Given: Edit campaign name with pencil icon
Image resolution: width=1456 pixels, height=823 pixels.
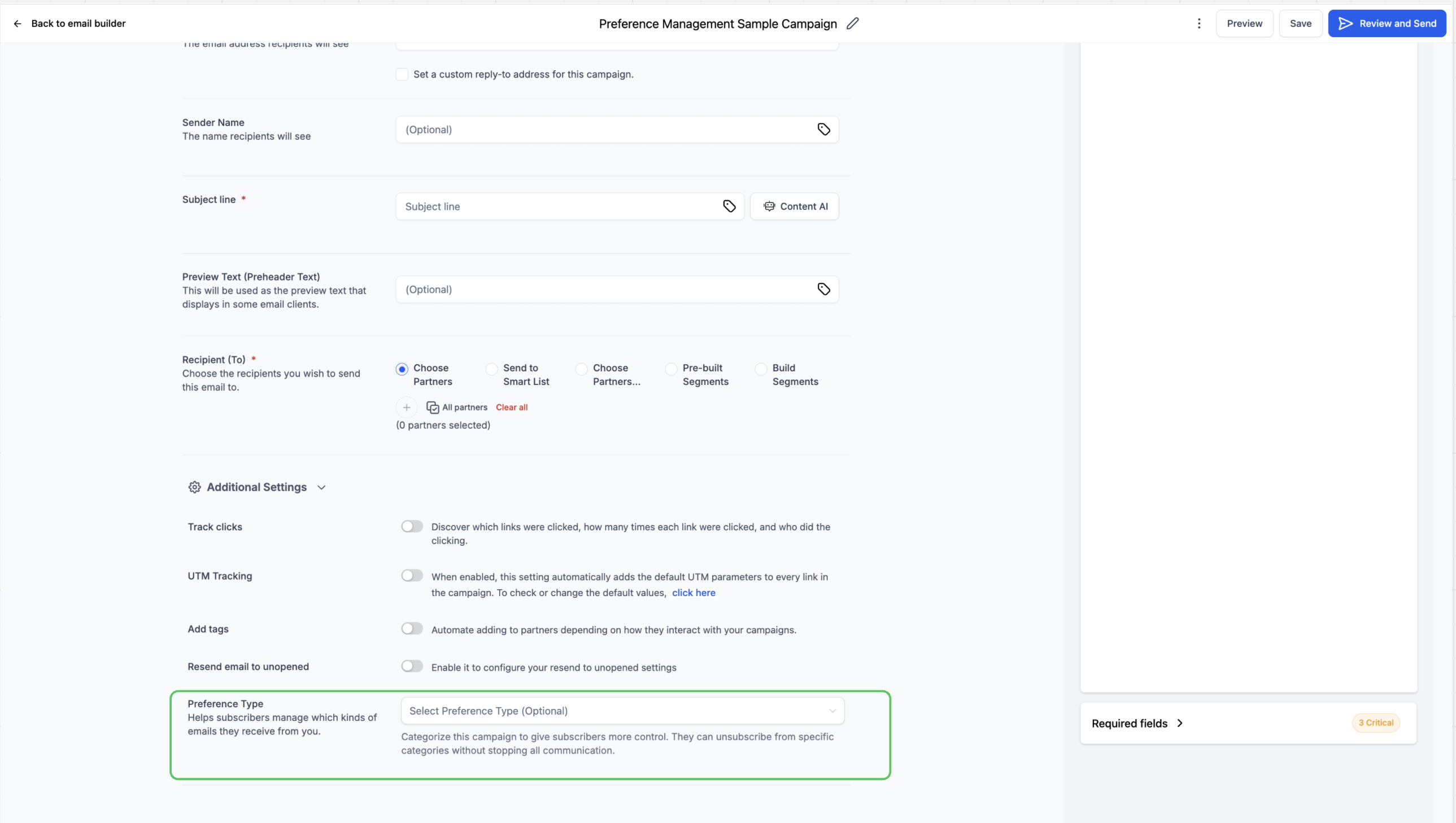Looking at the screenshot, I should coord(852,24).
